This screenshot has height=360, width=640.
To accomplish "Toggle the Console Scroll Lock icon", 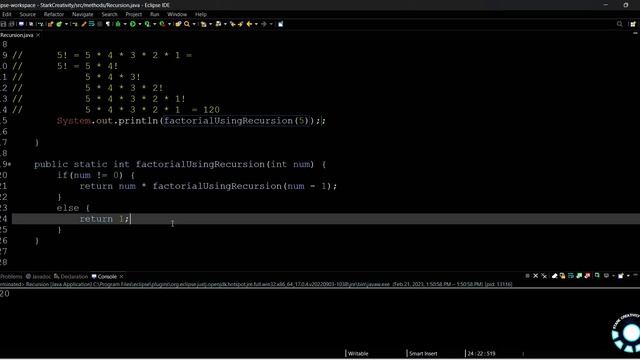I will click(562, 276).
